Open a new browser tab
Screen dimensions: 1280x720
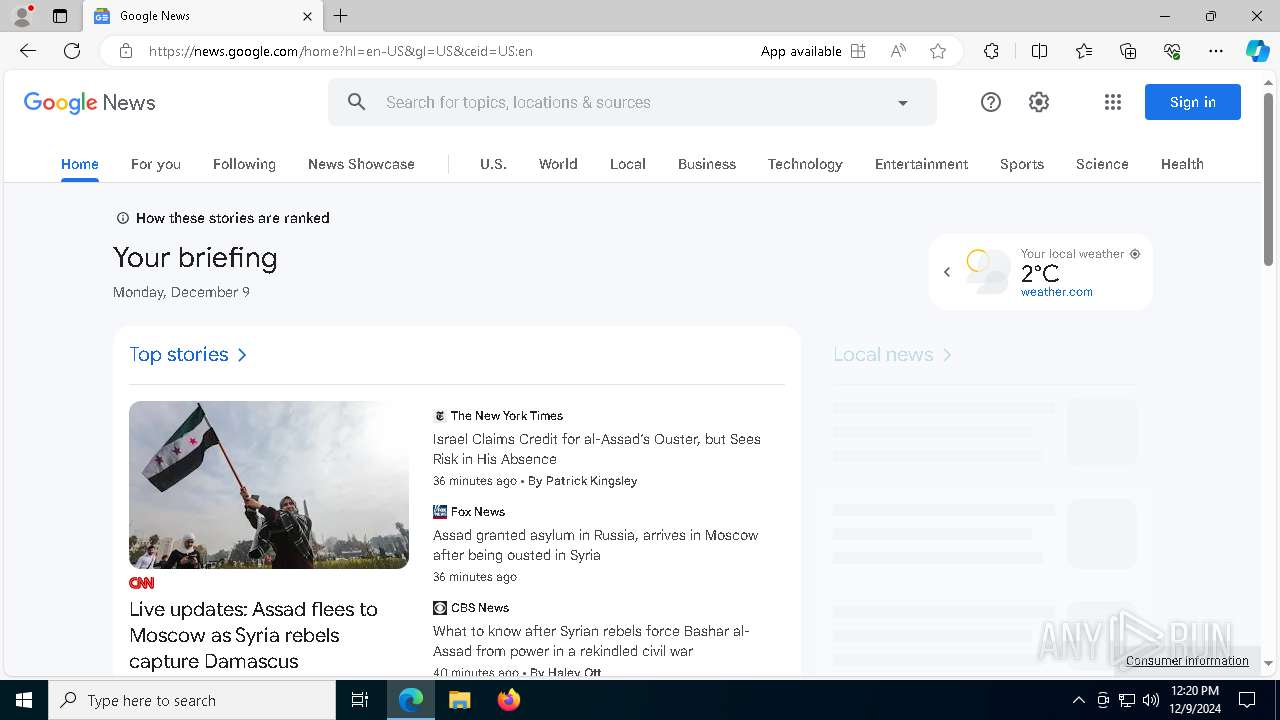pos(341,16)
